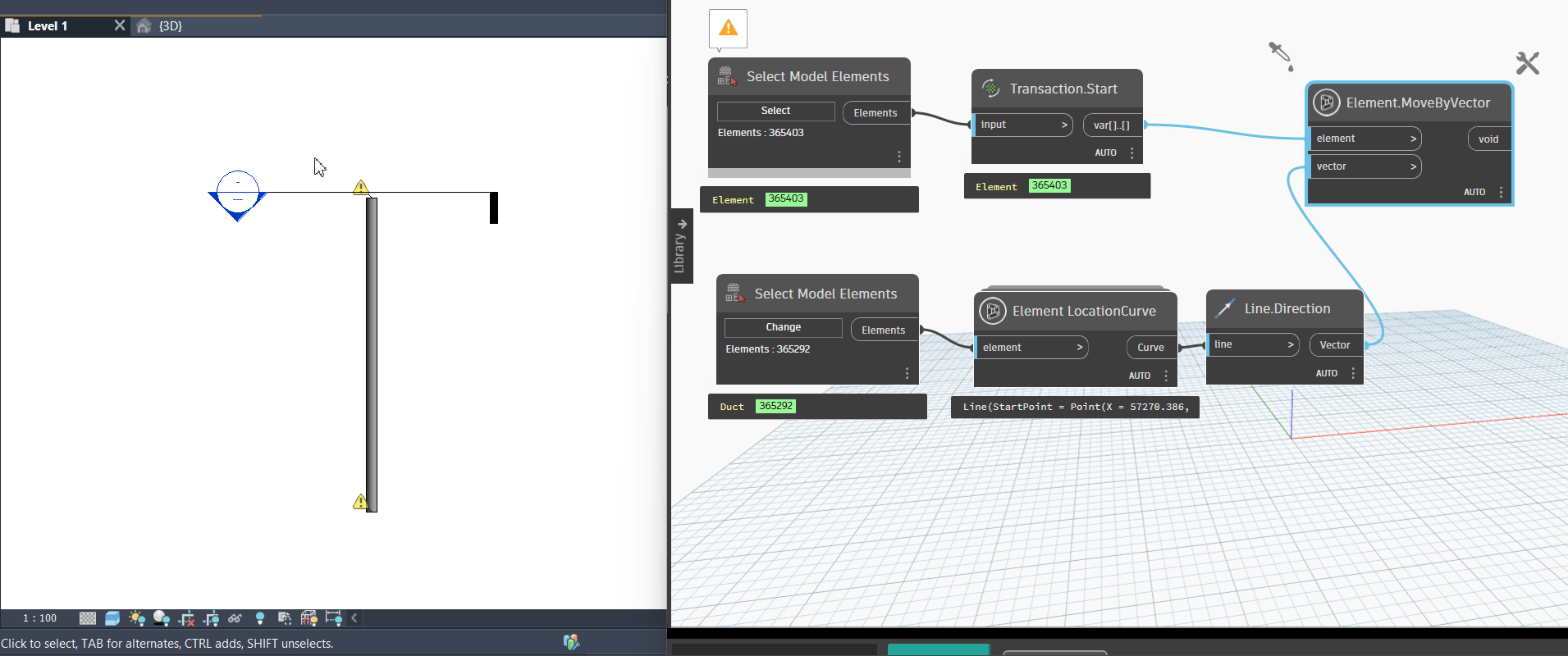Click the Crop View icon
The width and height of the screenshot is (1568, 656).
click(186, 618)
